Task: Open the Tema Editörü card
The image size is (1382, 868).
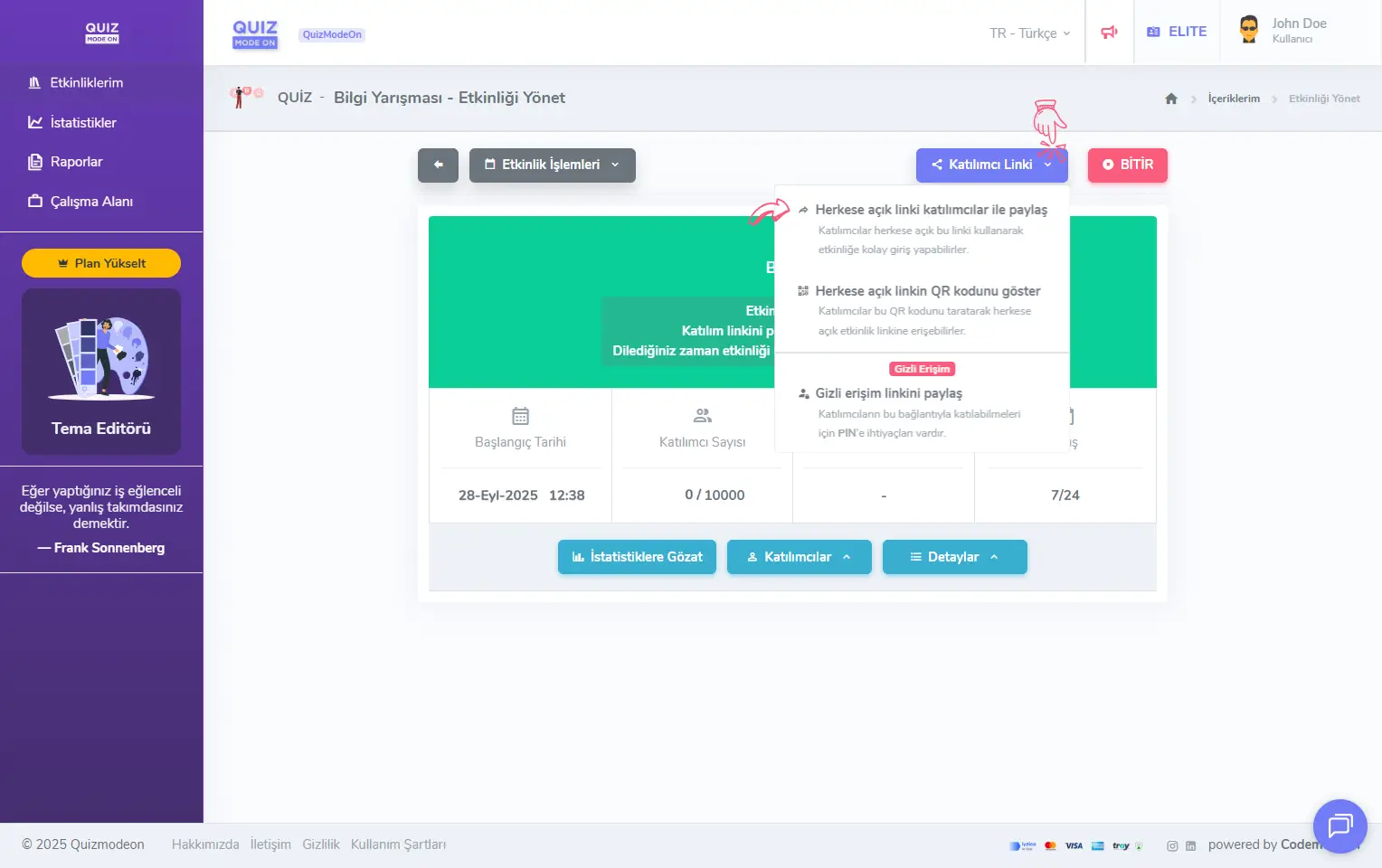Action: point(101,372)
